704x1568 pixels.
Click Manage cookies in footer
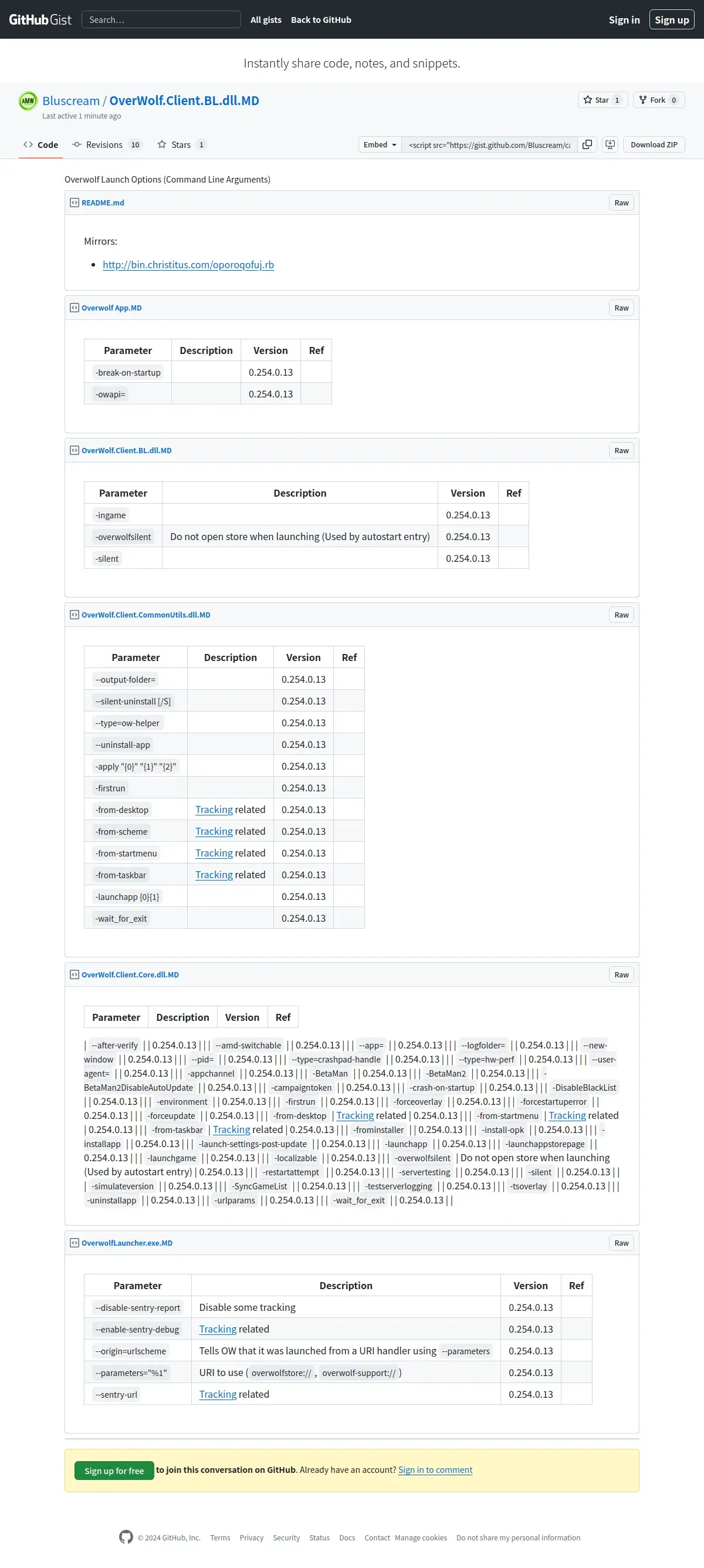point(421,1538)
